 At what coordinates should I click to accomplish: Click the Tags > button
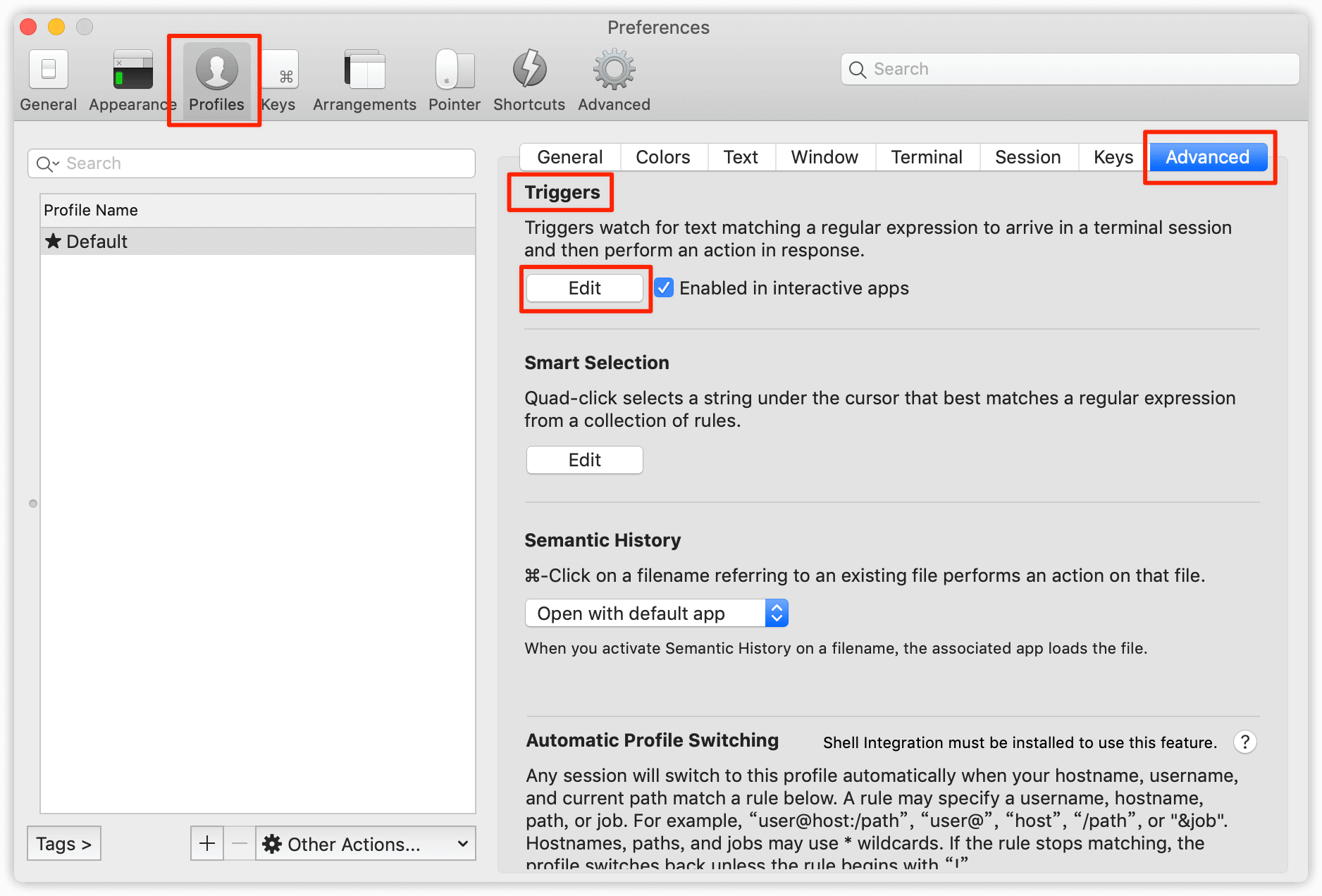click(x=64, y=843)
